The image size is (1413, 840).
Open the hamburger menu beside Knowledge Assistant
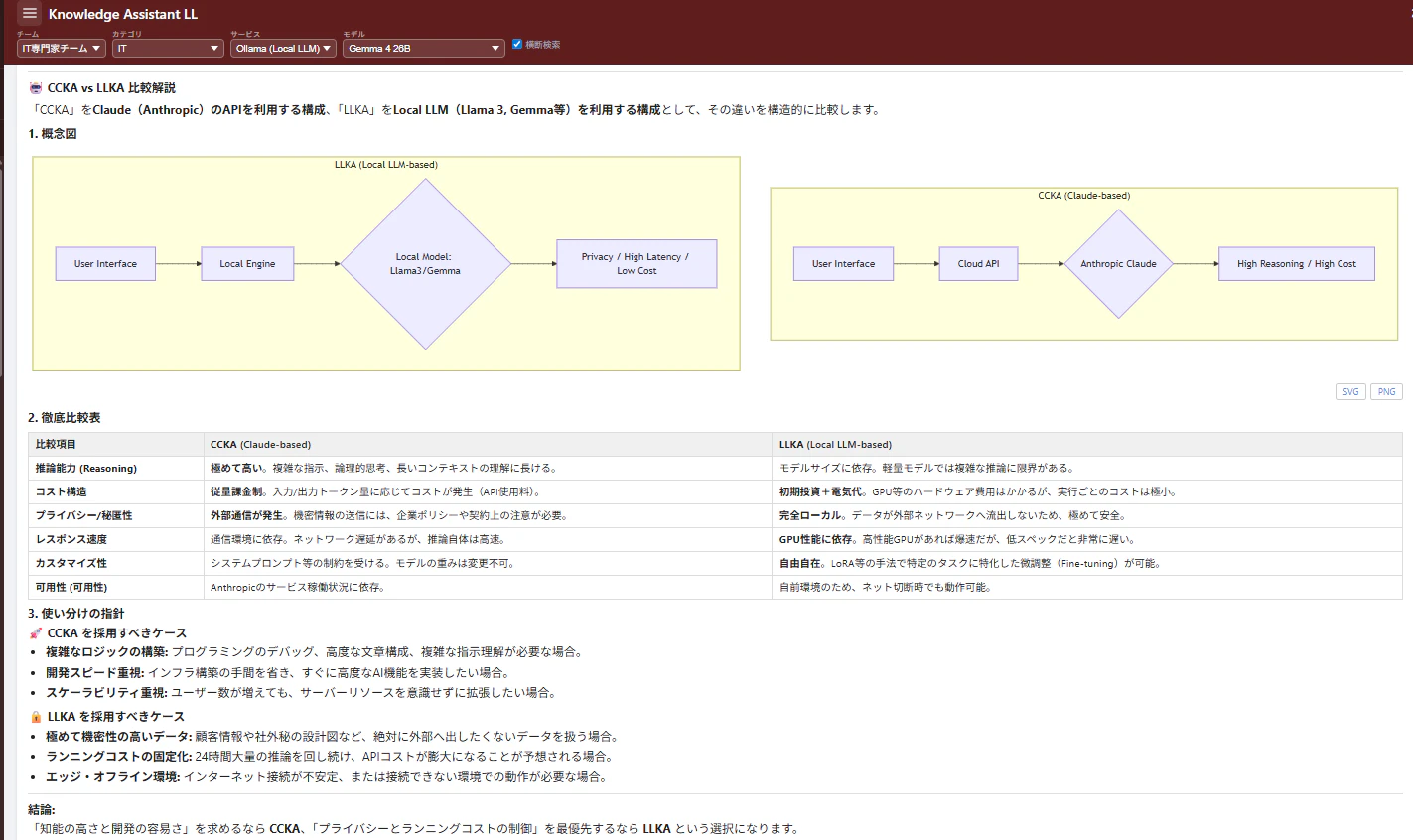[29, 13]
